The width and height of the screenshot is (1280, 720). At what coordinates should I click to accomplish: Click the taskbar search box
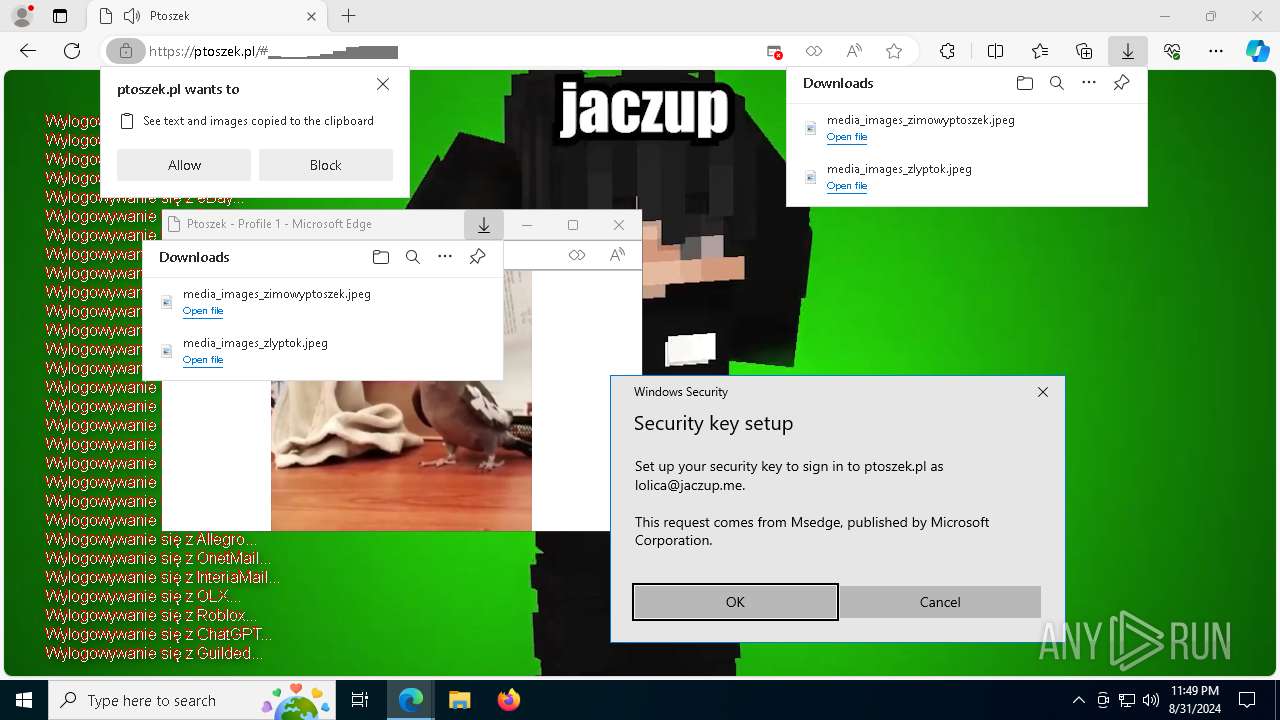pos(193,700)
